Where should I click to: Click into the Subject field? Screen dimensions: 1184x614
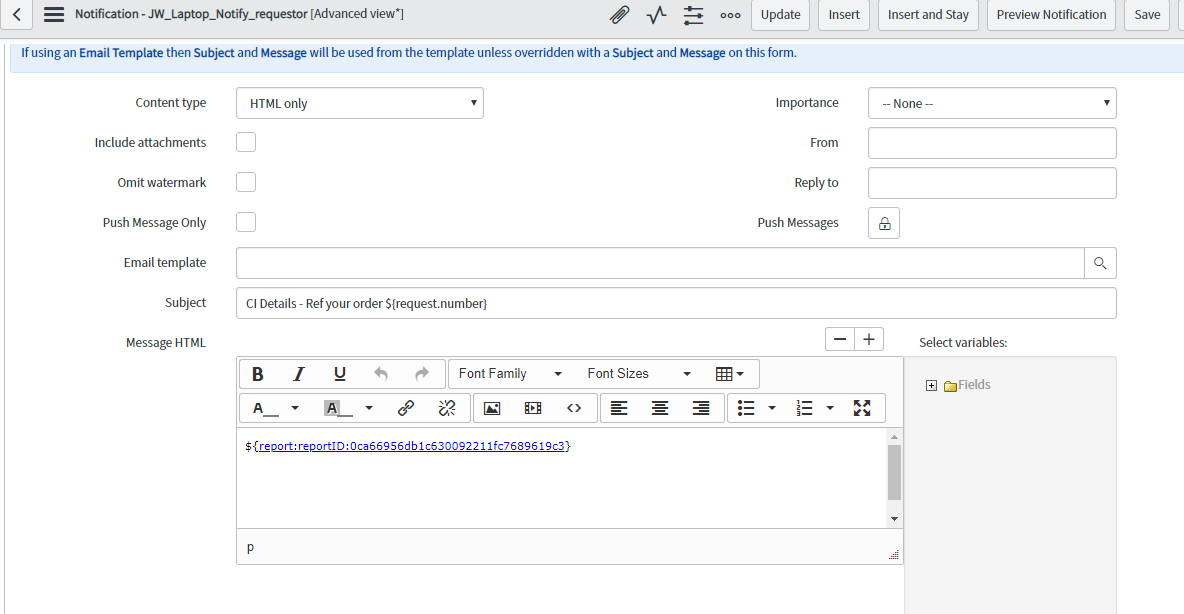pos(676,304)
